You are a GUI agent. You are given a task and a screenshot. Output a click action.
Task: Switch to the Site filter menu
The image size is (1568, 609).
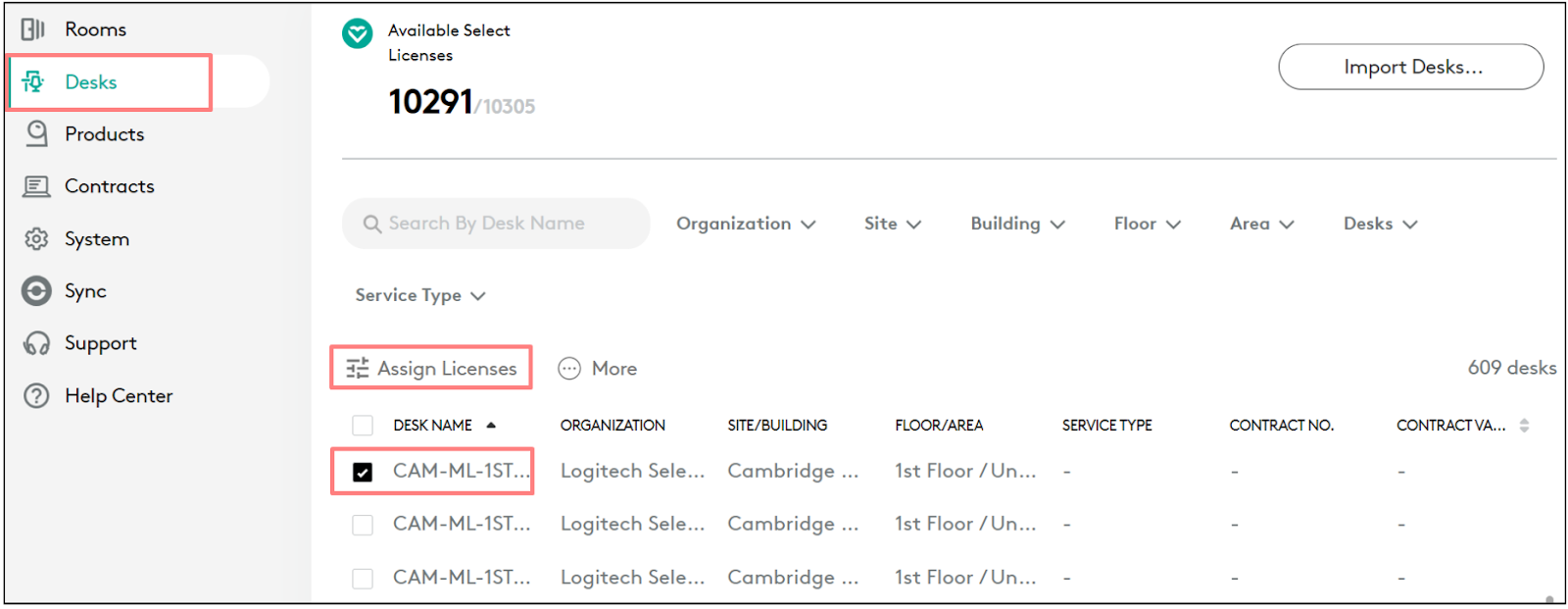click(x=892, y=223)
